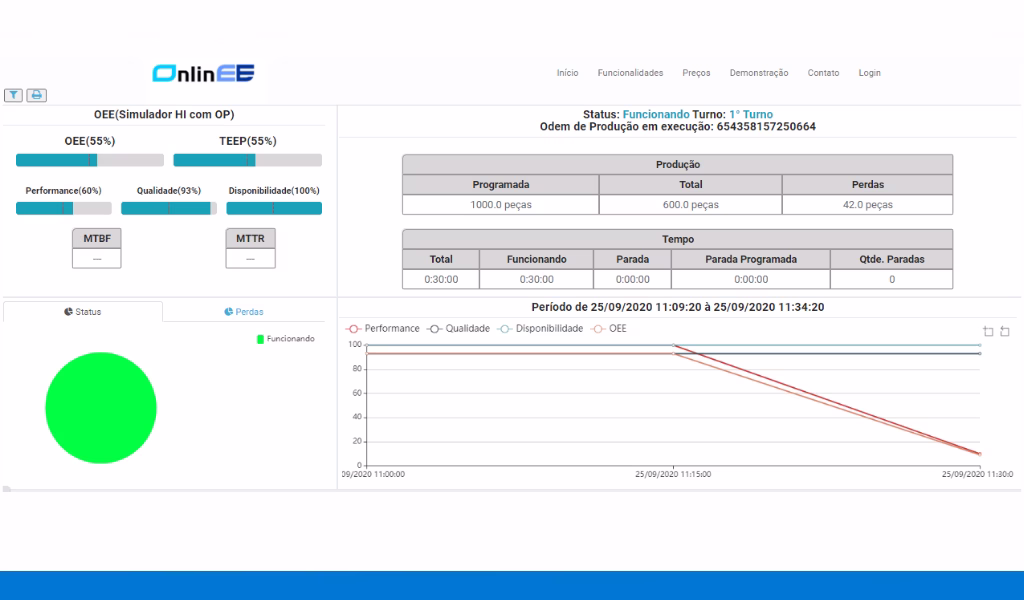Viewport: 1024px width, 600px height.
Task: Click the Contato navigation link
Action: [x=823, y=73]
